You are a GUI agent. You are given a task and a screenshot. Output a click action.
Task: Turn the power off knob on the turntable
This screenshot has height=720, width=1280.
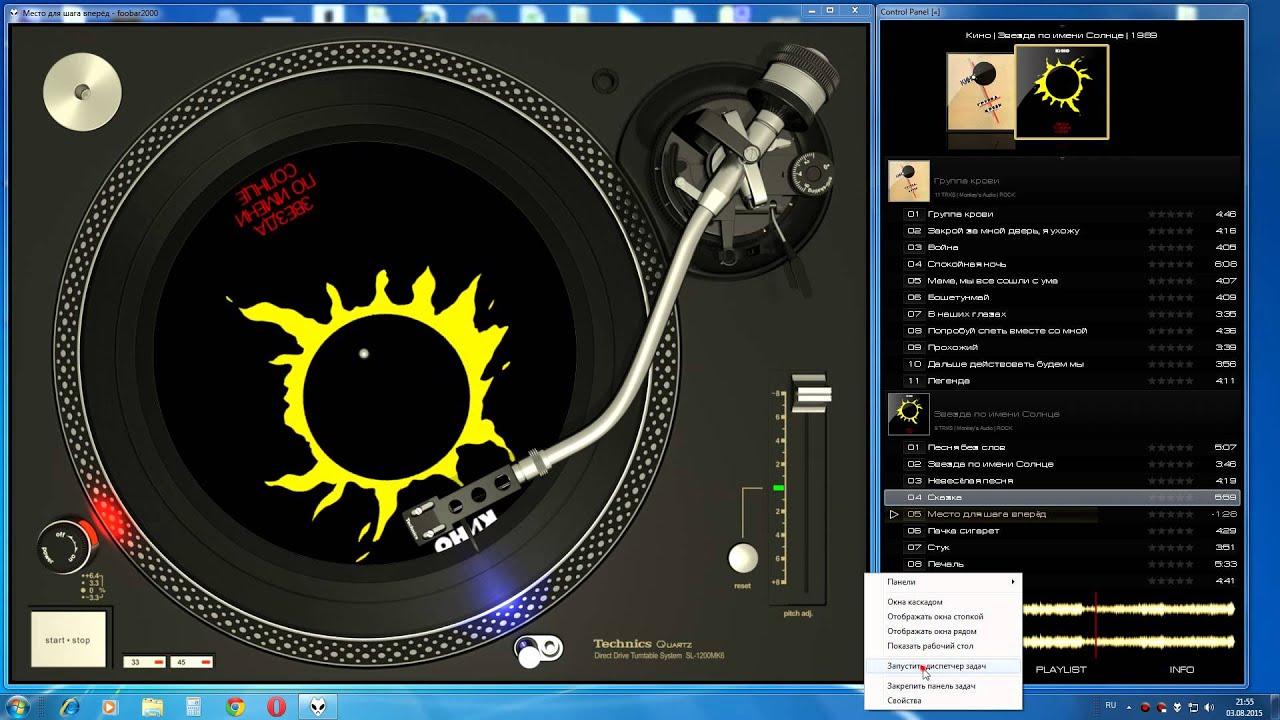pos(63,547)
